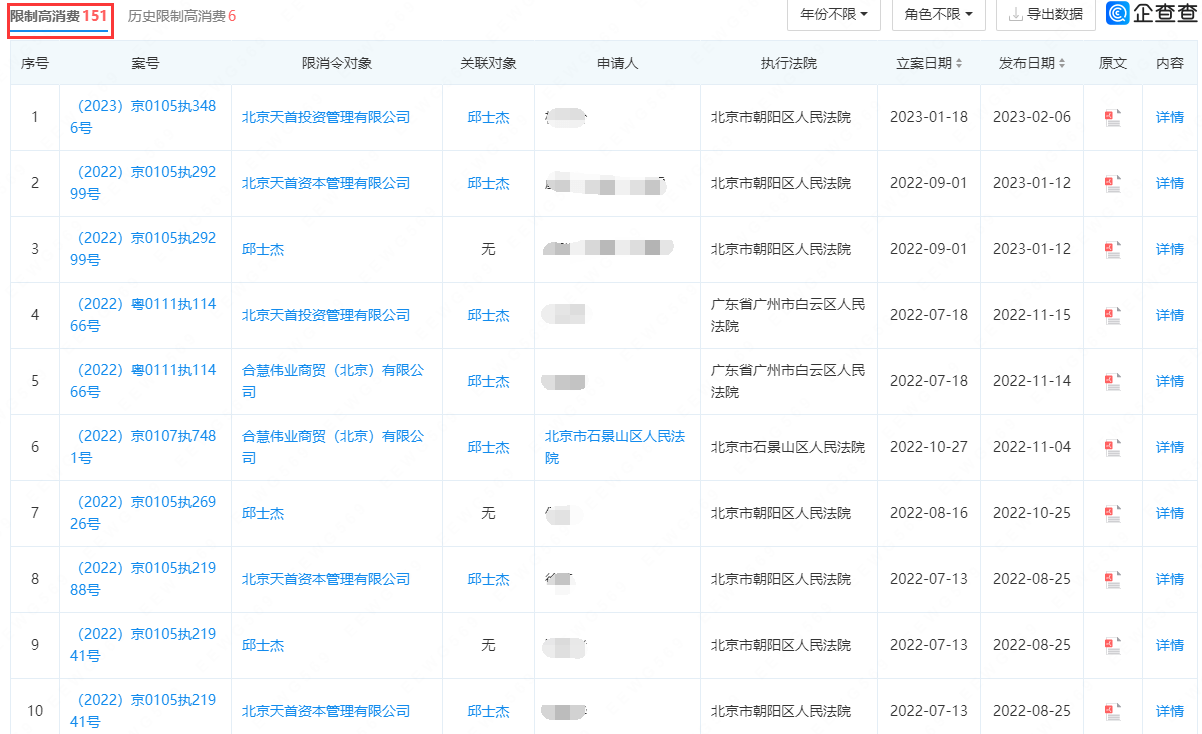This screenshot has width=1202, height=734.
Task: Open 详情 for case (2023)京0105执3486号
Action: pyautogui.click(x=1168, y=117)
